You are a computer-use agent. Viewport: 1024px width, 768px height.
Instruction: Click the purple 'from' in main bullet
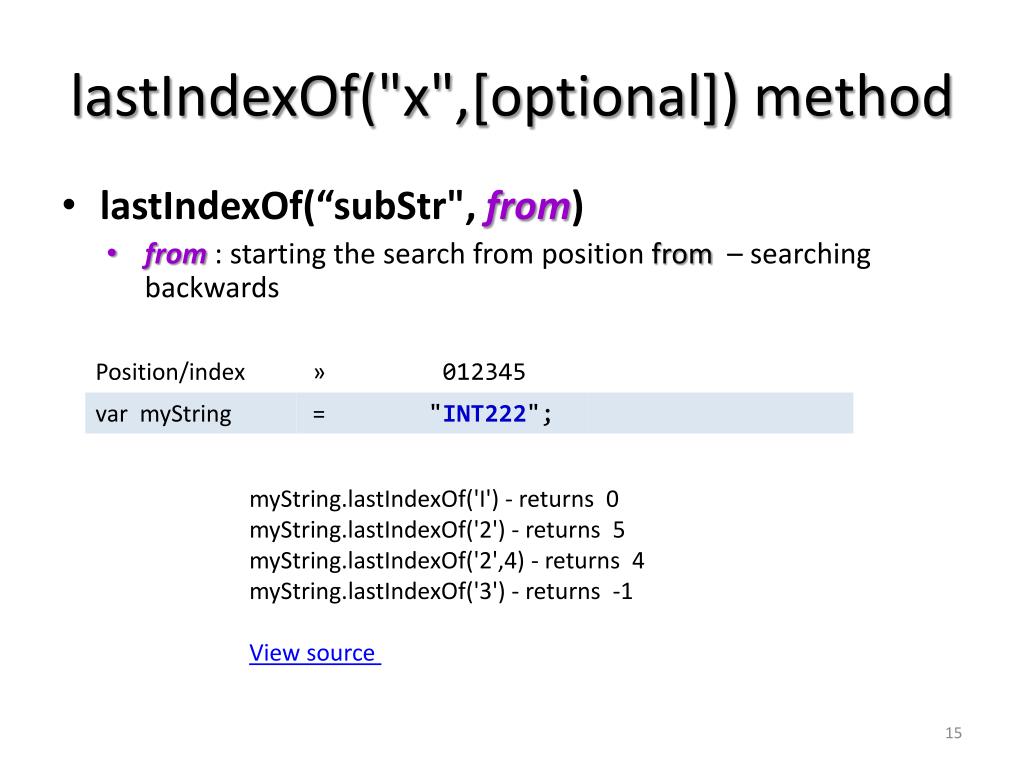[x=528, y=206]
